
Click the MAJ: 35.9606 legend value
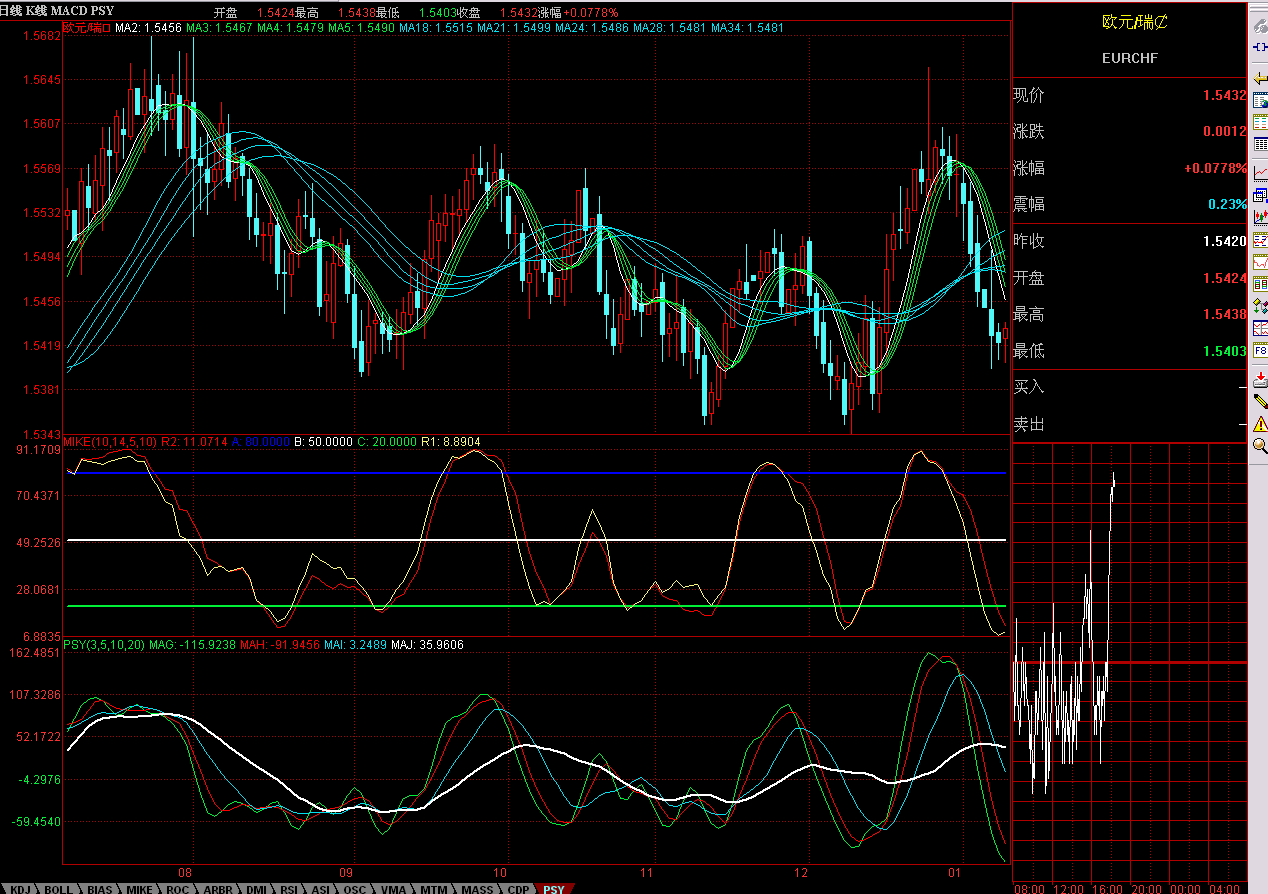(x=427, y=645)
